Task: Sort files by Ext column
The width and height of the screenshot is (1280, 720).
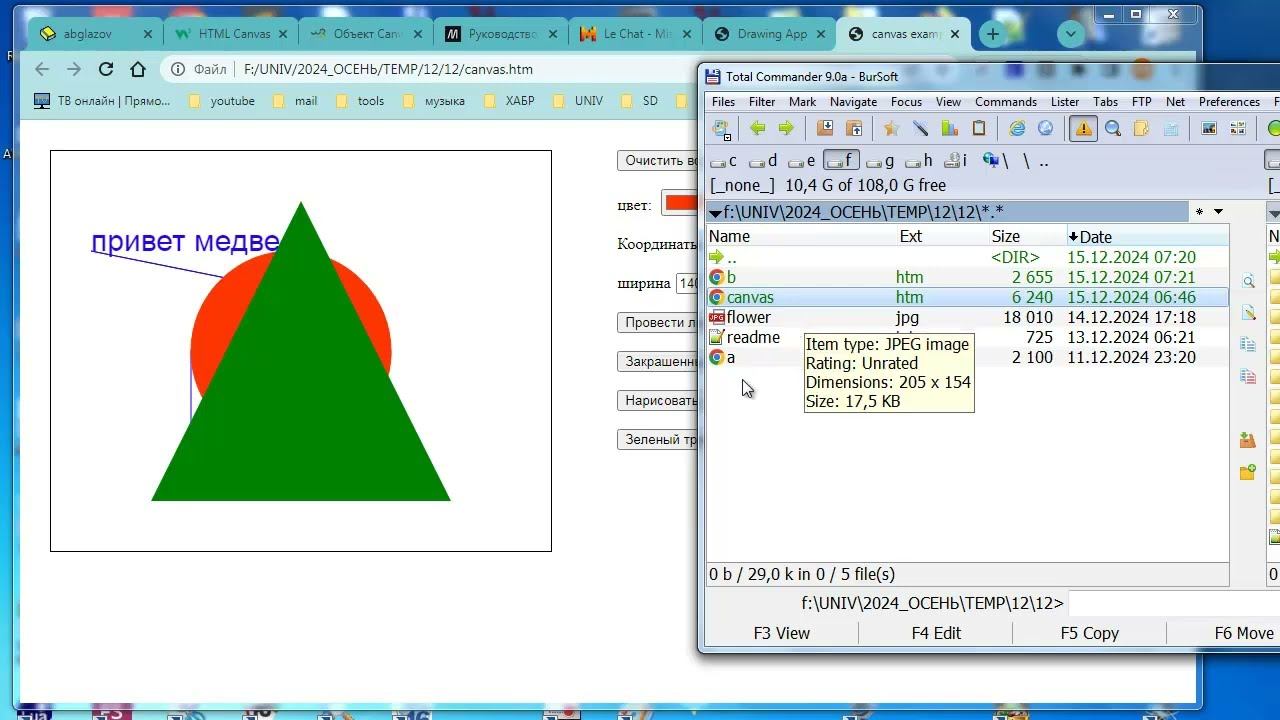Action: point(943,237)
